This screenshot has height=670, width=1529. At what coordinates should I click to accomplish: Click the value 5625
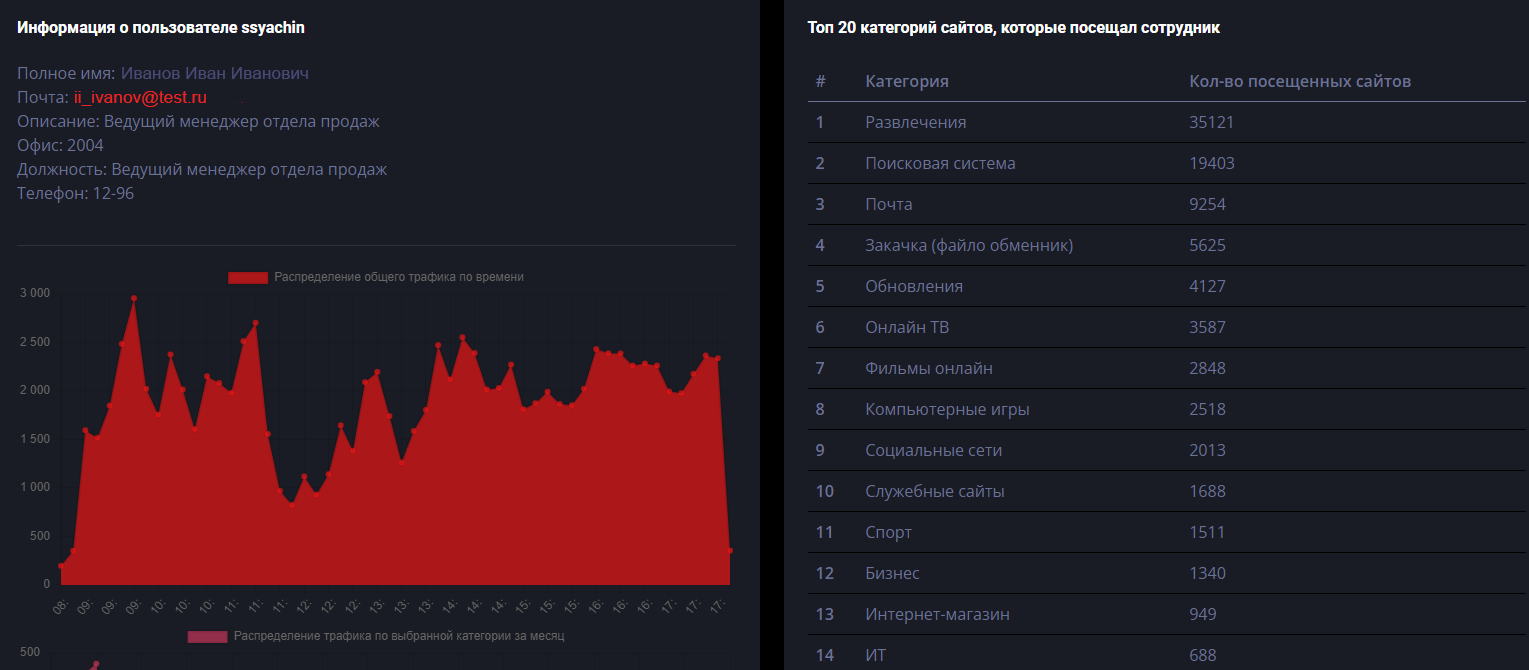pos(1207,245)
